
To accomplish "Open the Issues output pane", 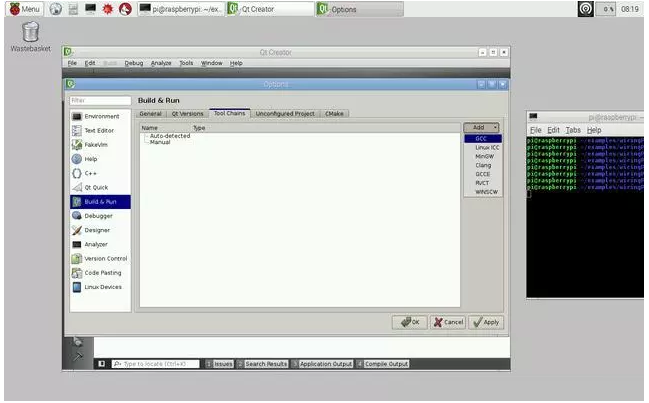I will coord(222,364).
